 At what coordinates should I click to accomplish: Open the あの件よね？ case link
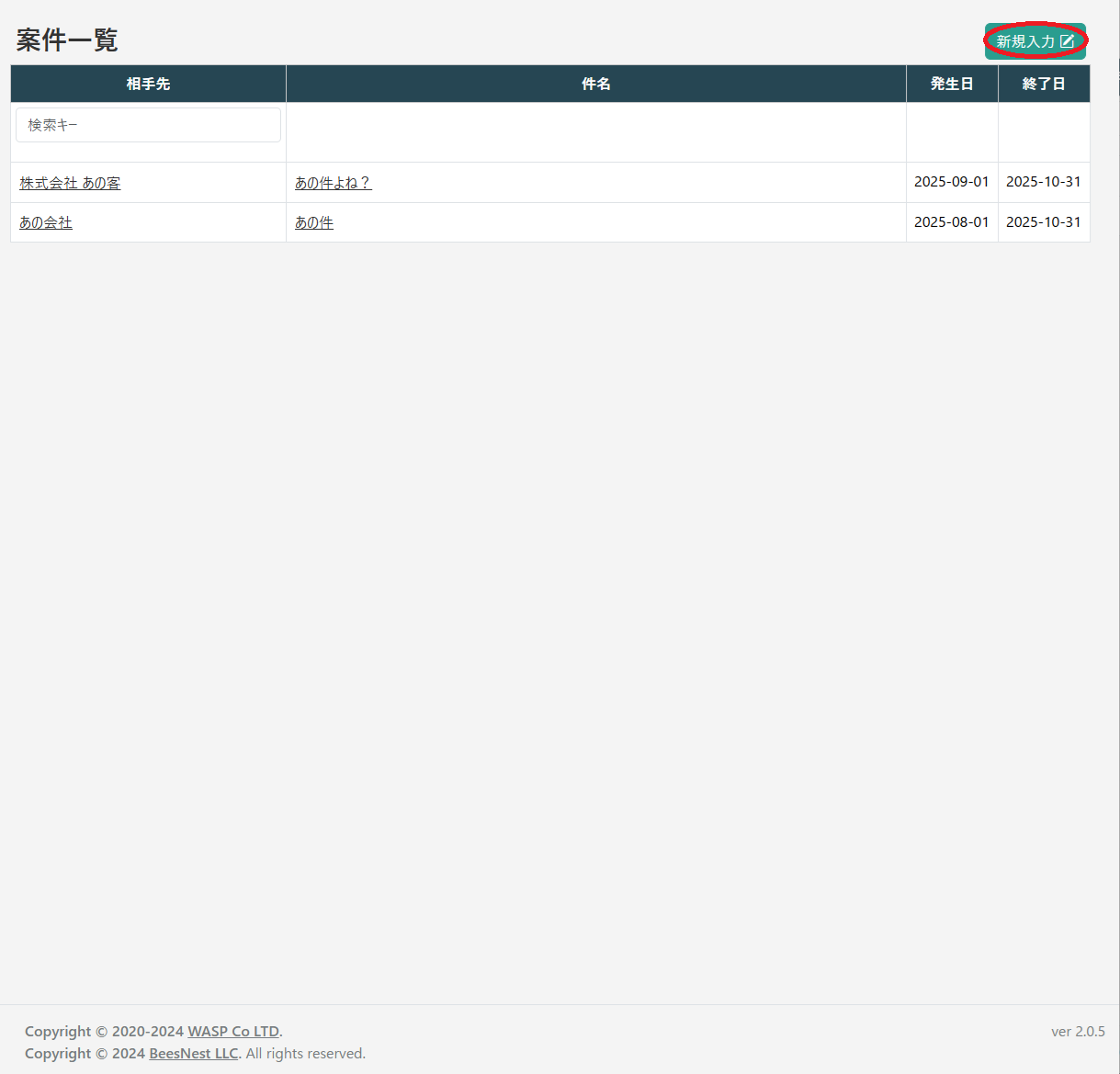point(333,183)
